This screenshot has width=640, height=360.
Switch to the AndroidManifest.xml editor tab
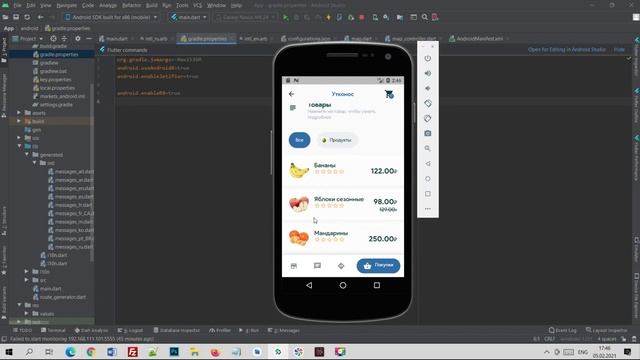pos(479,39)
